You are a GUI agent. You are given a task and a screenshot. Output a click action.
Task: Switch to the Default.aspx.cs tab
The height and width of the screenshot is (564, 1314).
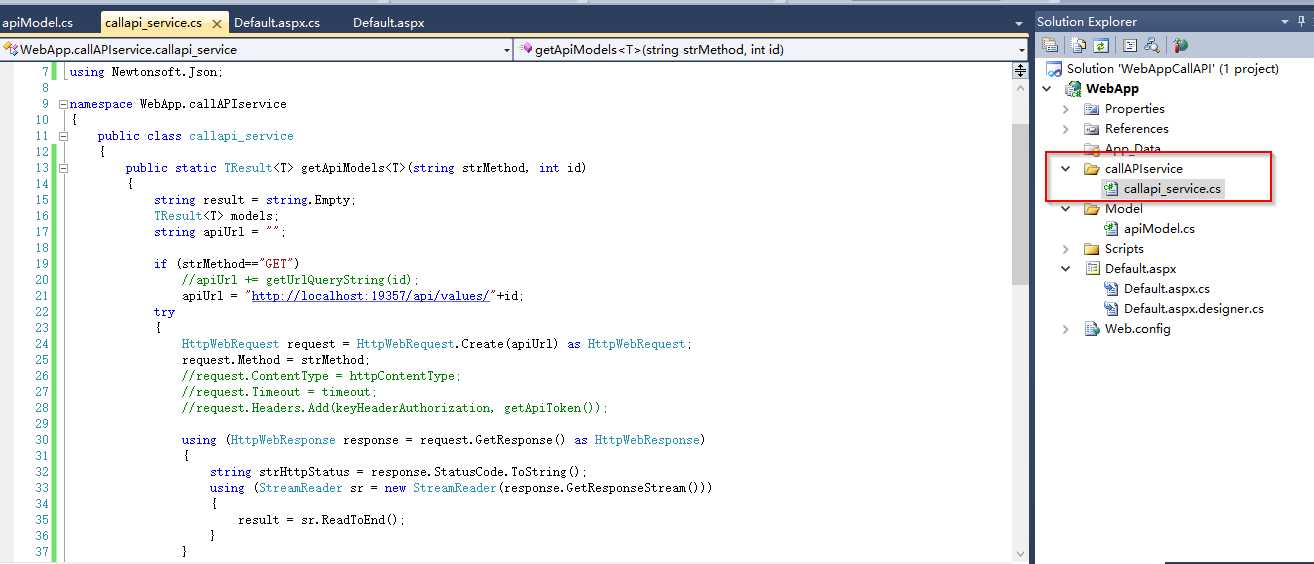click(277, 22)
